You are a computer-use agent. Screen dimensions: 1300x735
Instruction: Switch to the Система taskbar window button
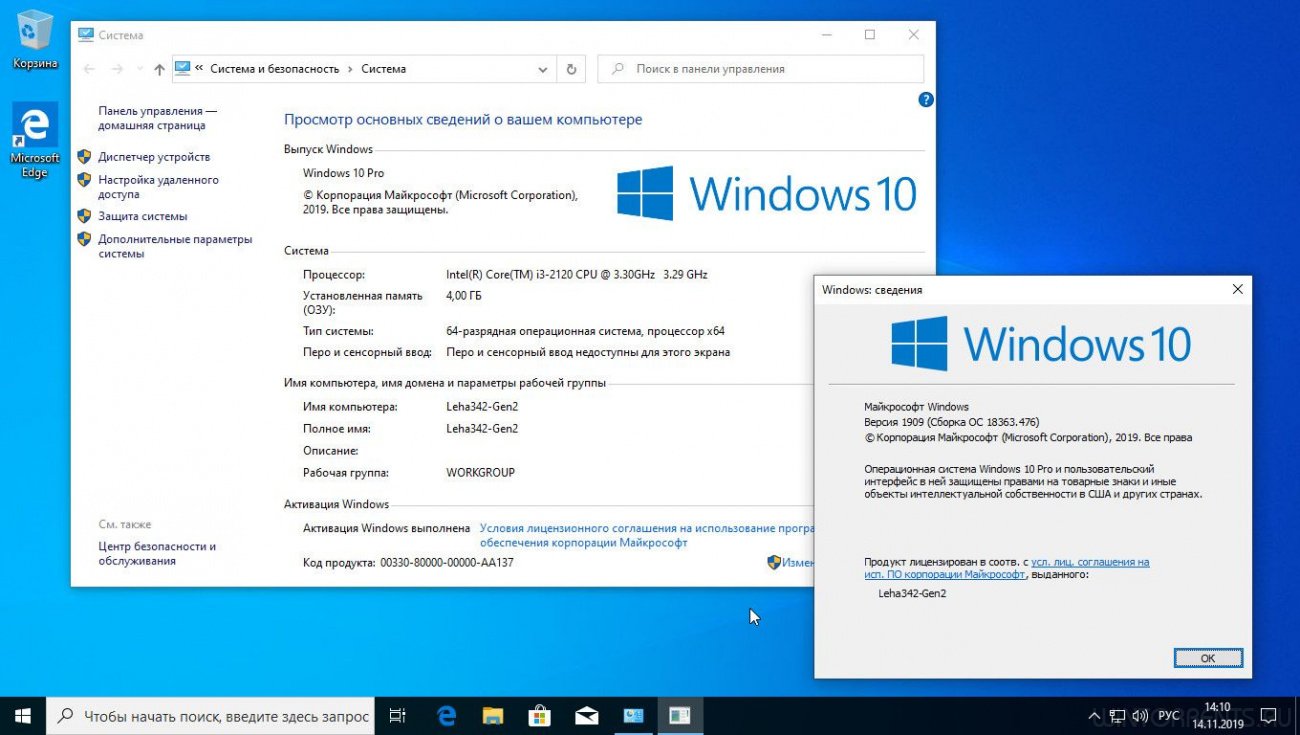633,716
